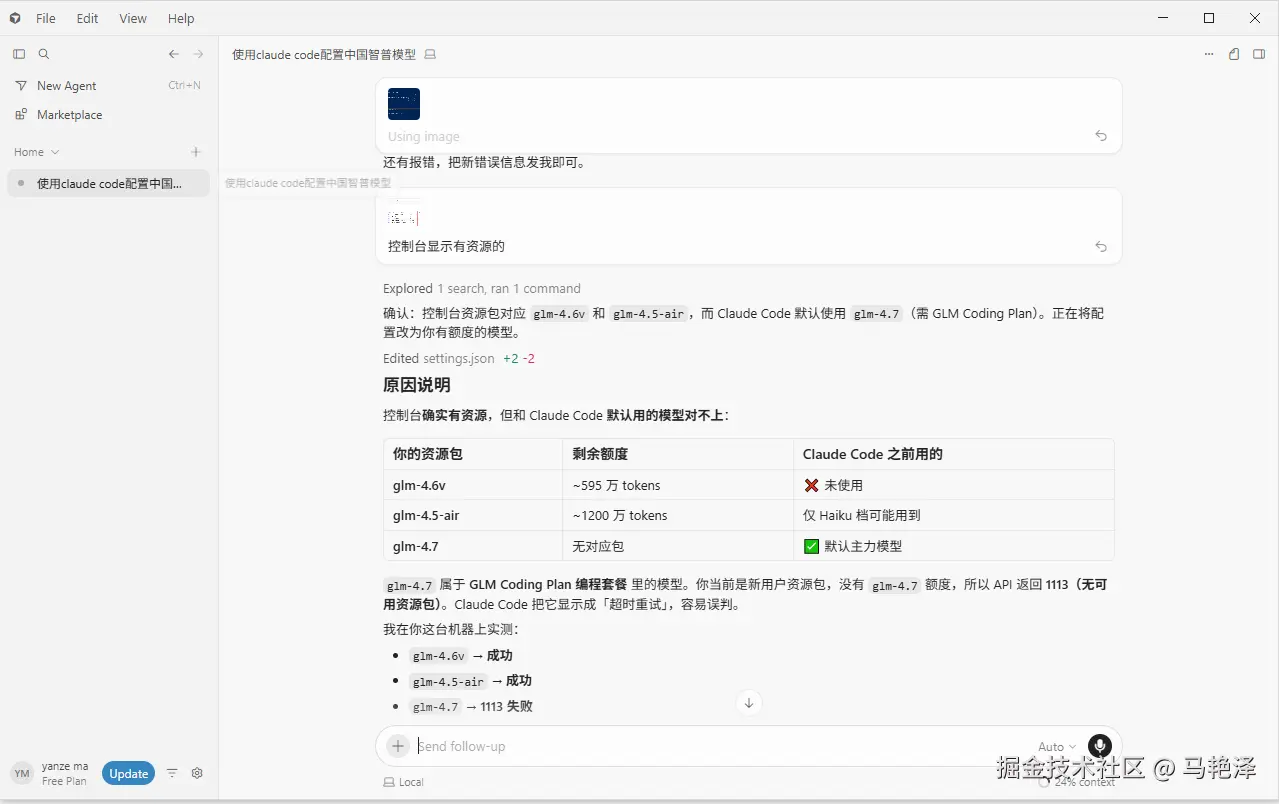
Task: Click the New Agent icon
Action: pos(21,86)
